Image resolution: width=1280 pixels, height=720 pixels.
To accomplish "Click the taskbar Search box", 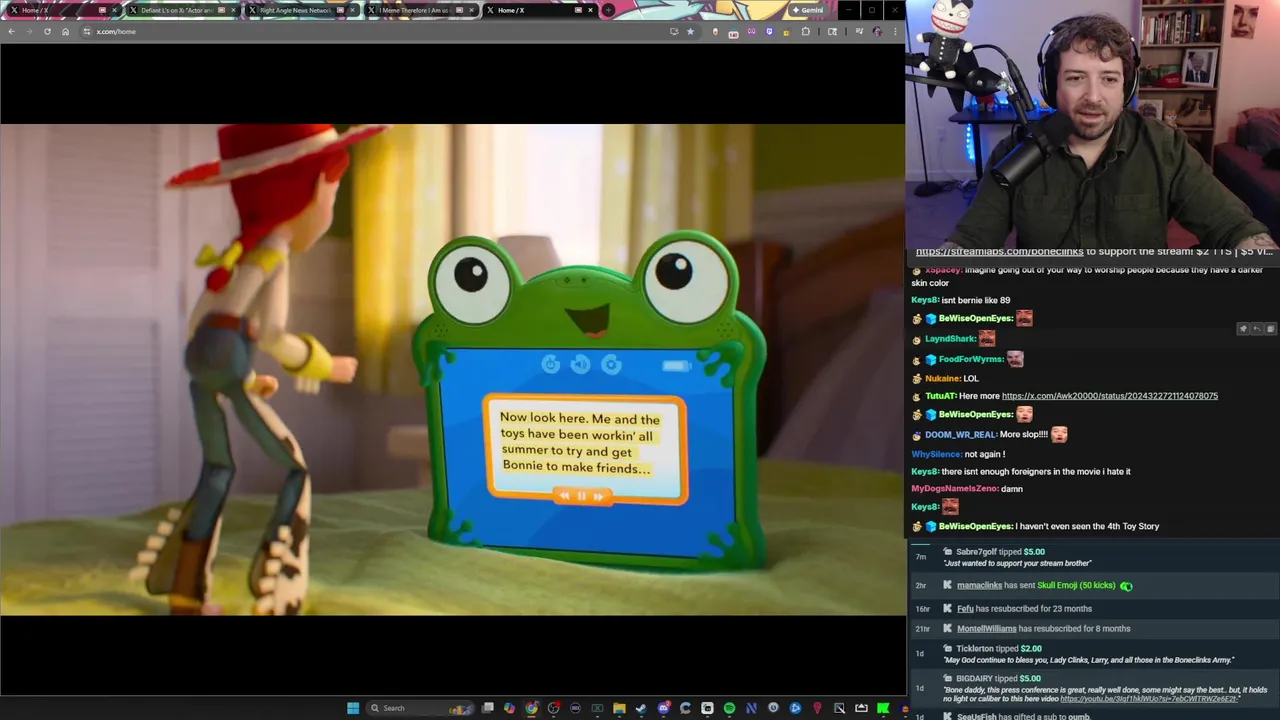I will [420, 708].
